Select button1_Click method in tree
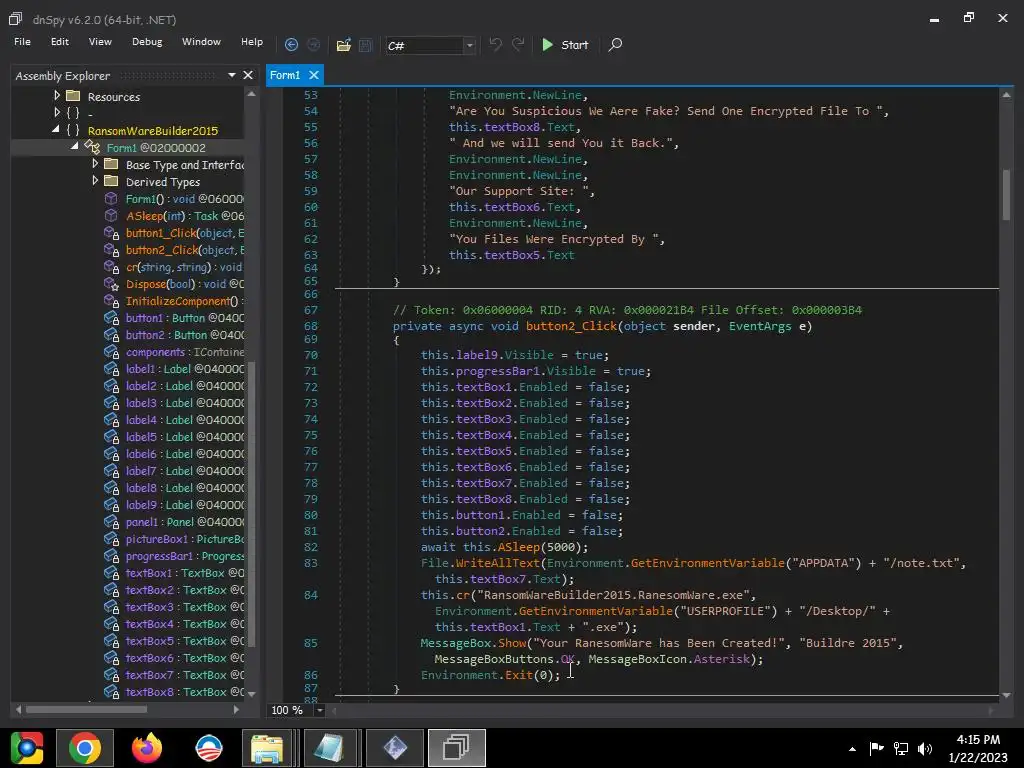1024x768 pixels. tap(184, 233)
